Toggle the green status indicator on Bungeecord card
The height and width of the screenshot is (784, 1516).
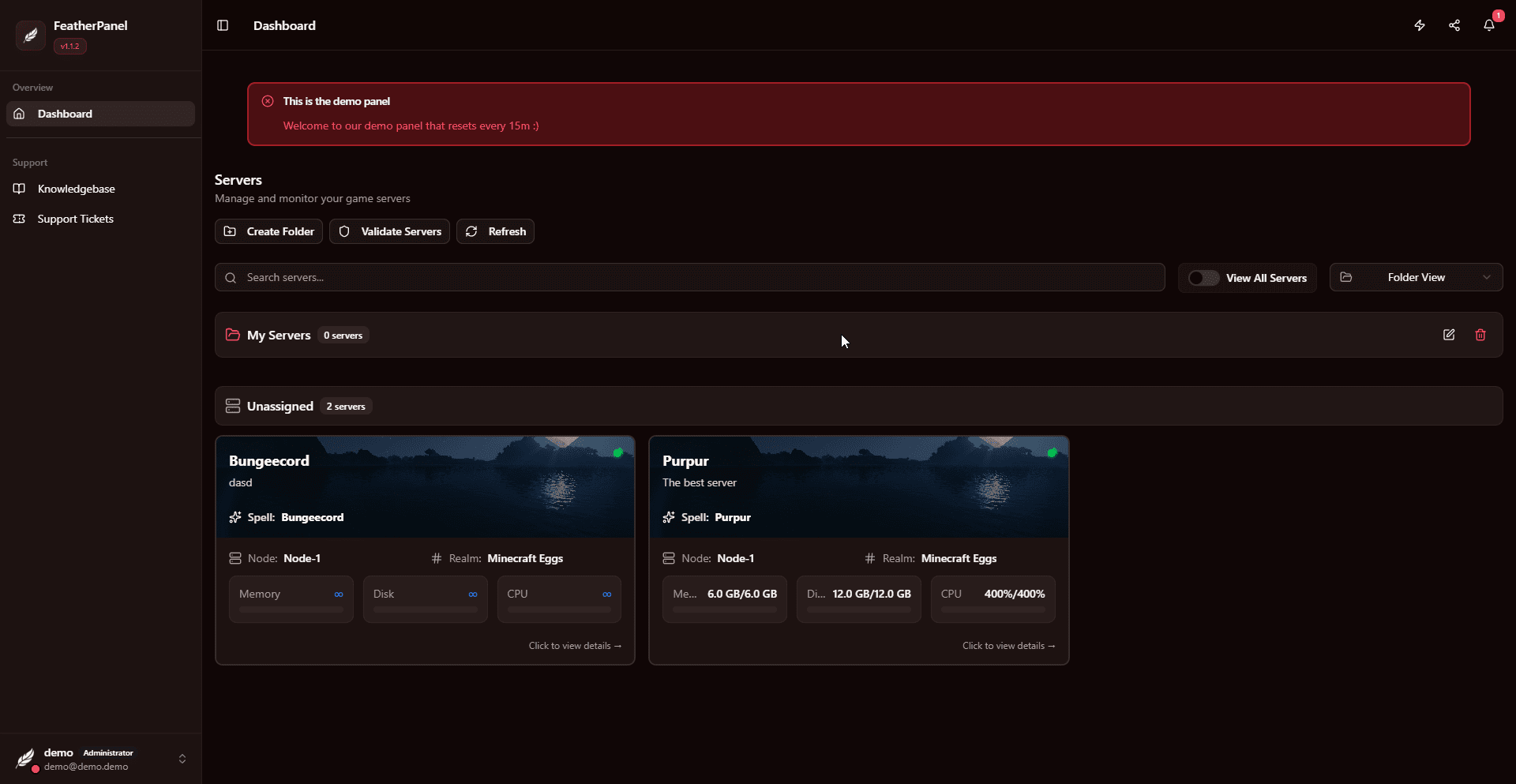(618, 452)
